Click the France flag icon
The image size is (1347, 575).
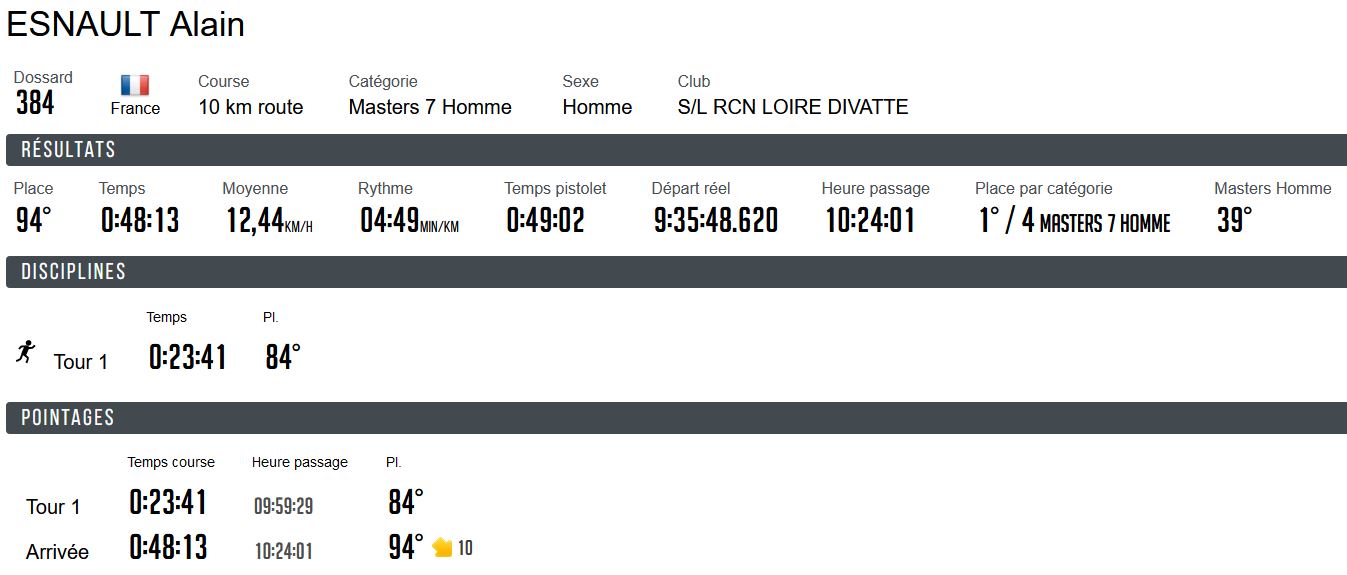click(135, 85)
